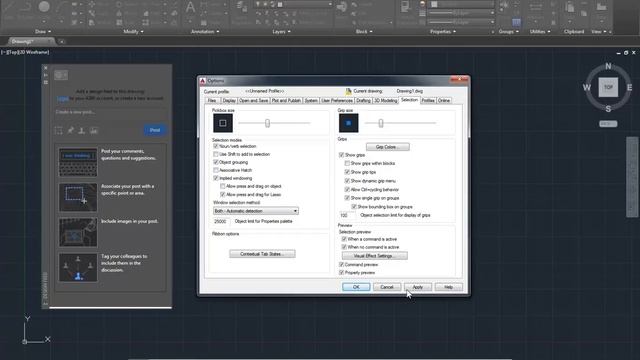
Task: Enable Use Shift to add to selection
Action: pos(216,154)
